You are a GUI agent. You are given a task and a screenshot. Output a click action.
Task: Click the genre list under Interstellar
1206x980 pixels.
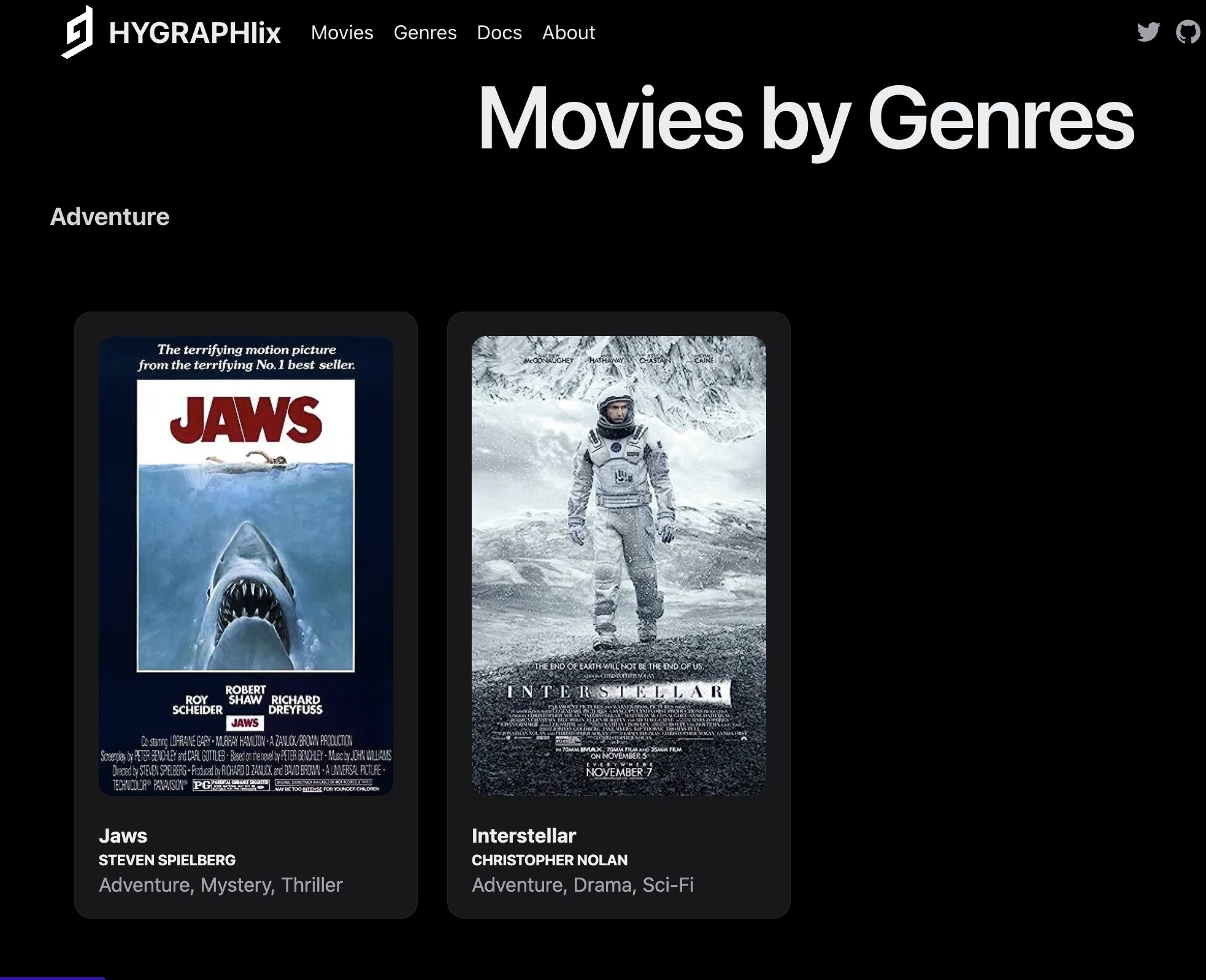point(583,884)
